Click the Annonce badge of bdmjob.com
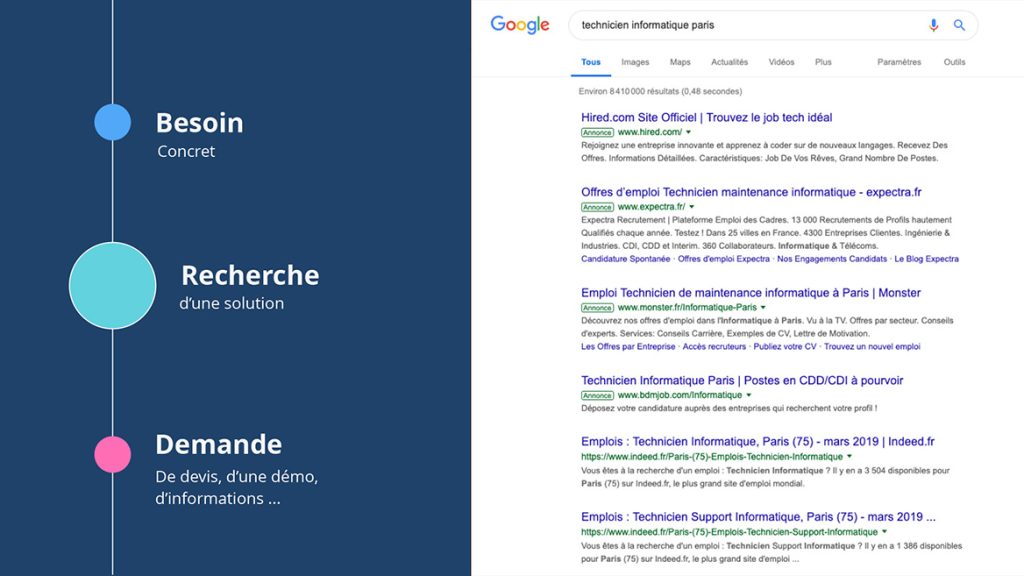The width and height of the screenshot is (1024, 576). [597, 395]
